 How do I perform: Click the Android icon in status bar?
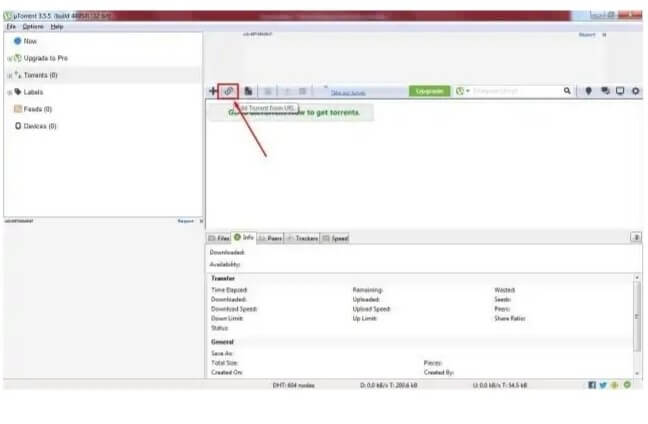pos(615,385)
